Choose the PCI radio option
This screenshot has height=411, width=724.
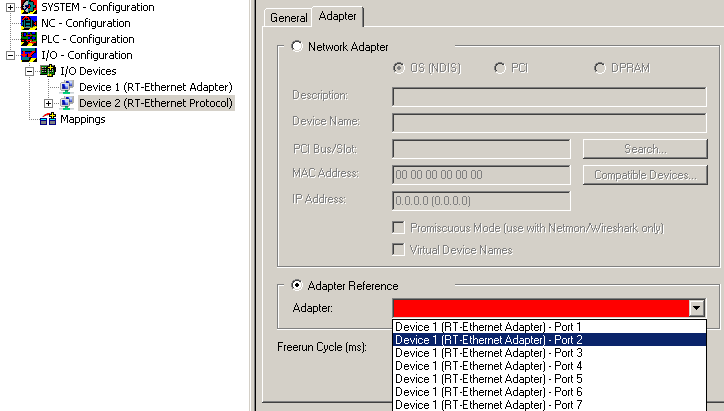(x=500, y=68)
